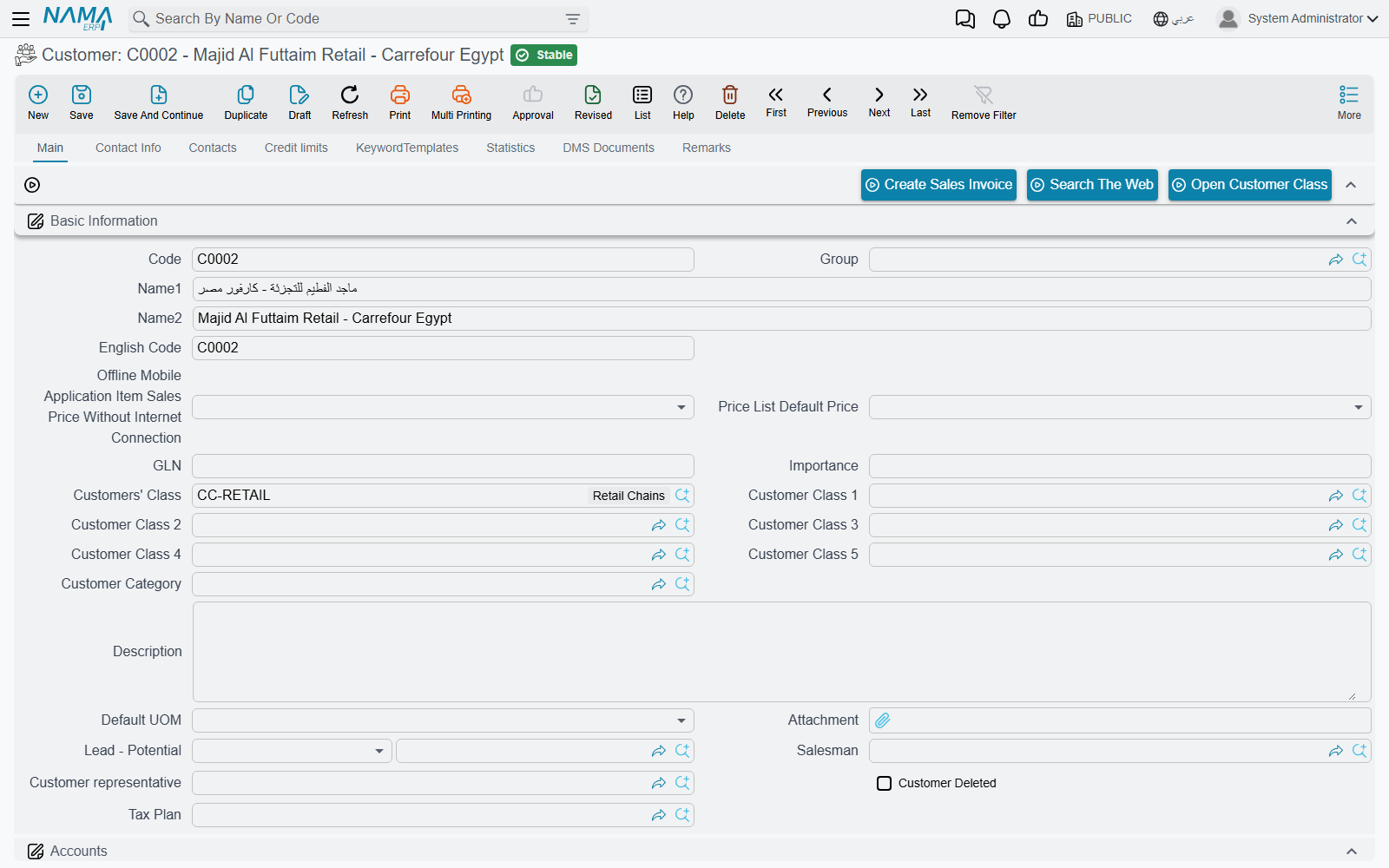This screenshot has width=1389, height=868.
Task: Refresh the customer form
Action: 350,102
